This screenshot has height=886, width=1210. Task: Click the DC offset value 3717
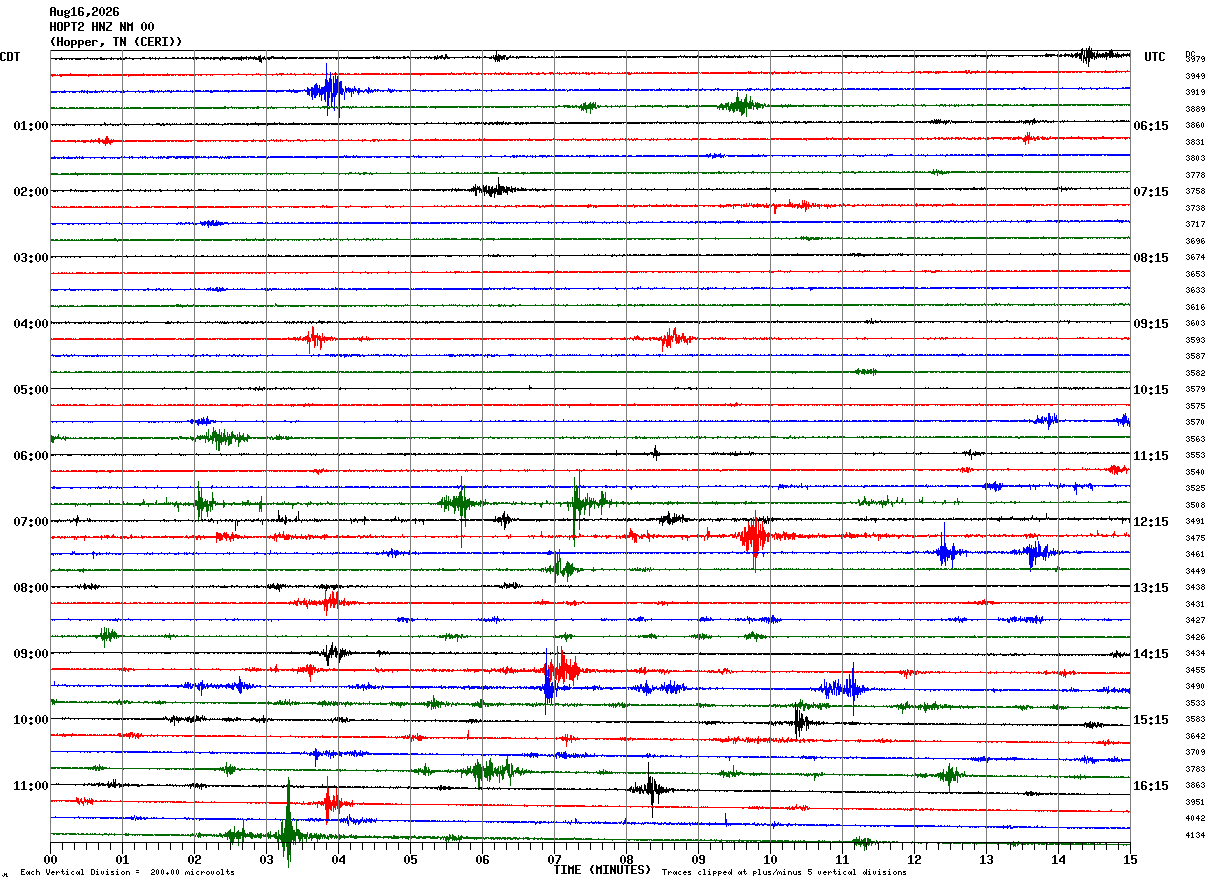pos(1195,224)
